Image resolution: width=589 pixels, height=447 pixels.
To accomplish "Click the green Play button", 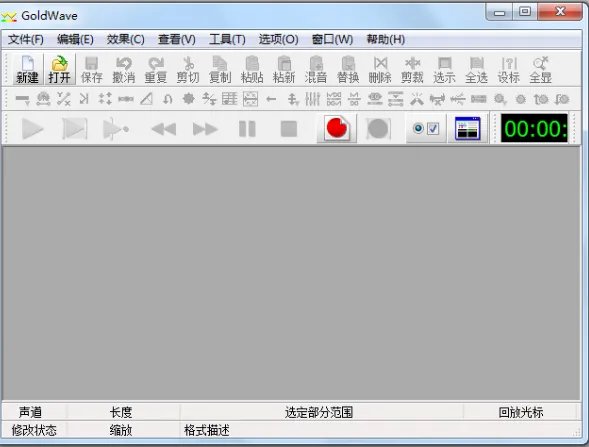I will click(33, 129).
